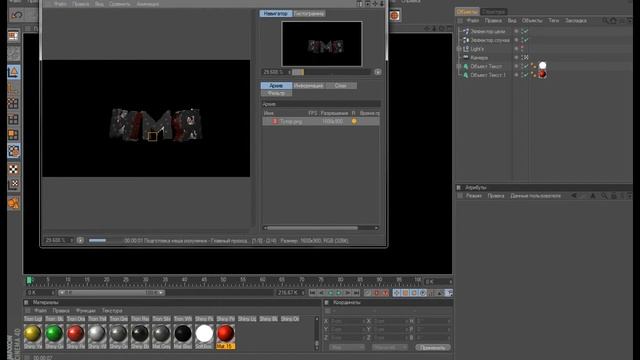Select the highlighted red Mat material sphere
The height and width of the screenshot is (360, 640).
(225, 333)
